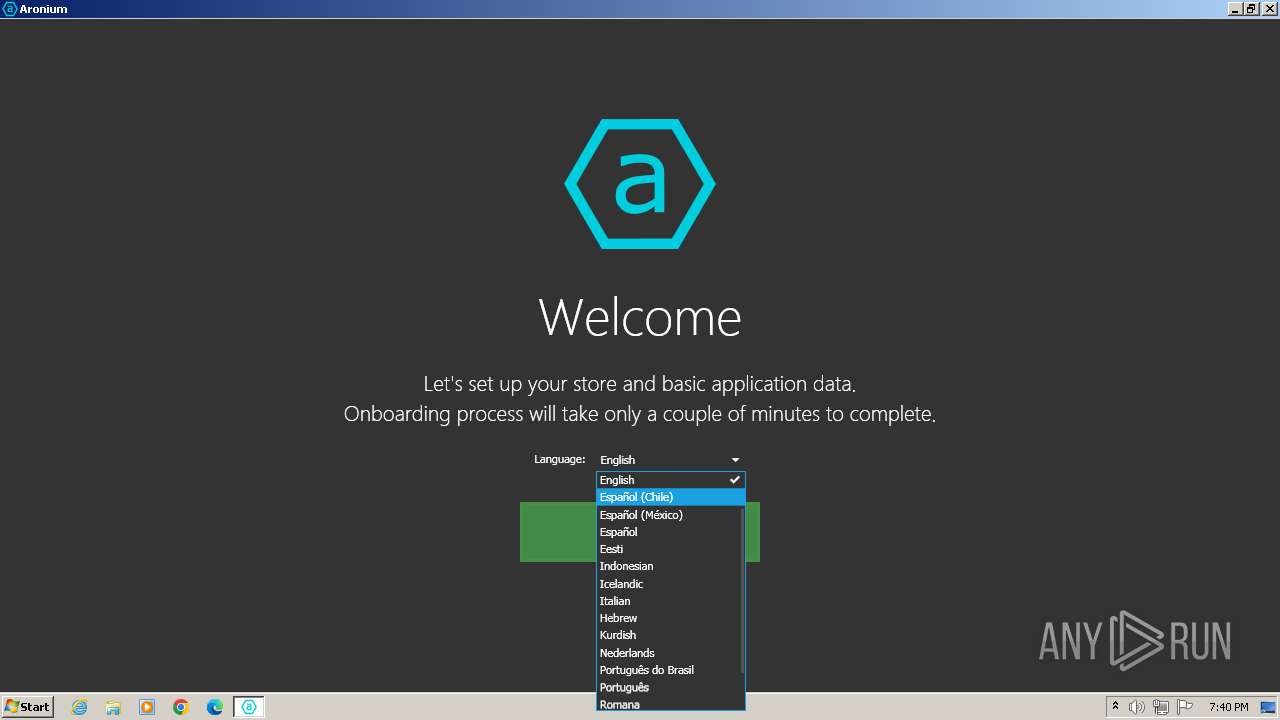Launch Microsoft Edge from the taskbar
The width and height of the screenshot is (1280, 720).
pos(214,707)
